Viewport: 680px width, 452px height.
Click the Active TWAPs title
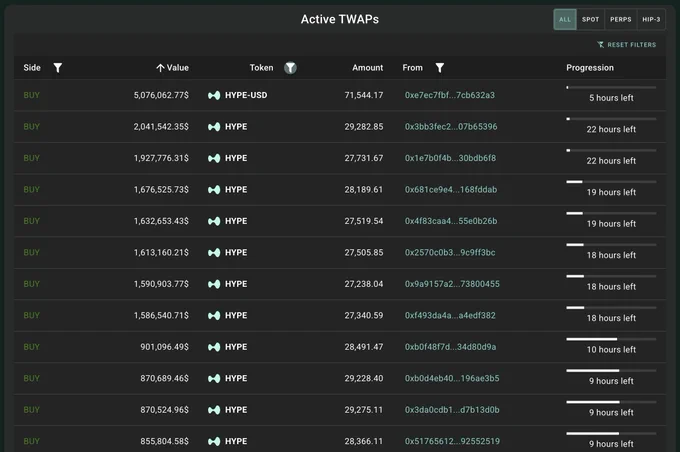coord(340,19)
